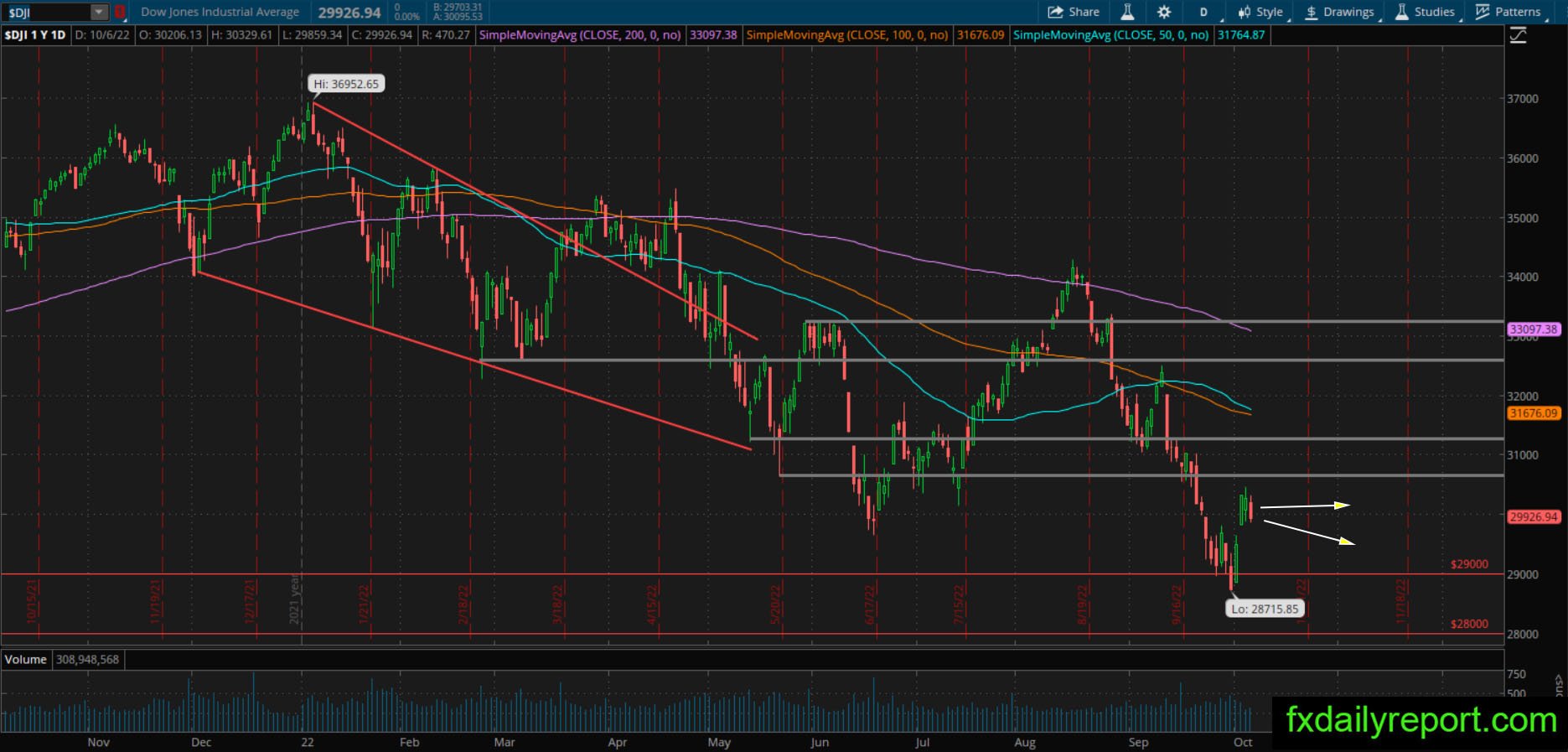Click the Aug label on time axis
This screenshot has height=752, width=1568.
coord(1024,742)
